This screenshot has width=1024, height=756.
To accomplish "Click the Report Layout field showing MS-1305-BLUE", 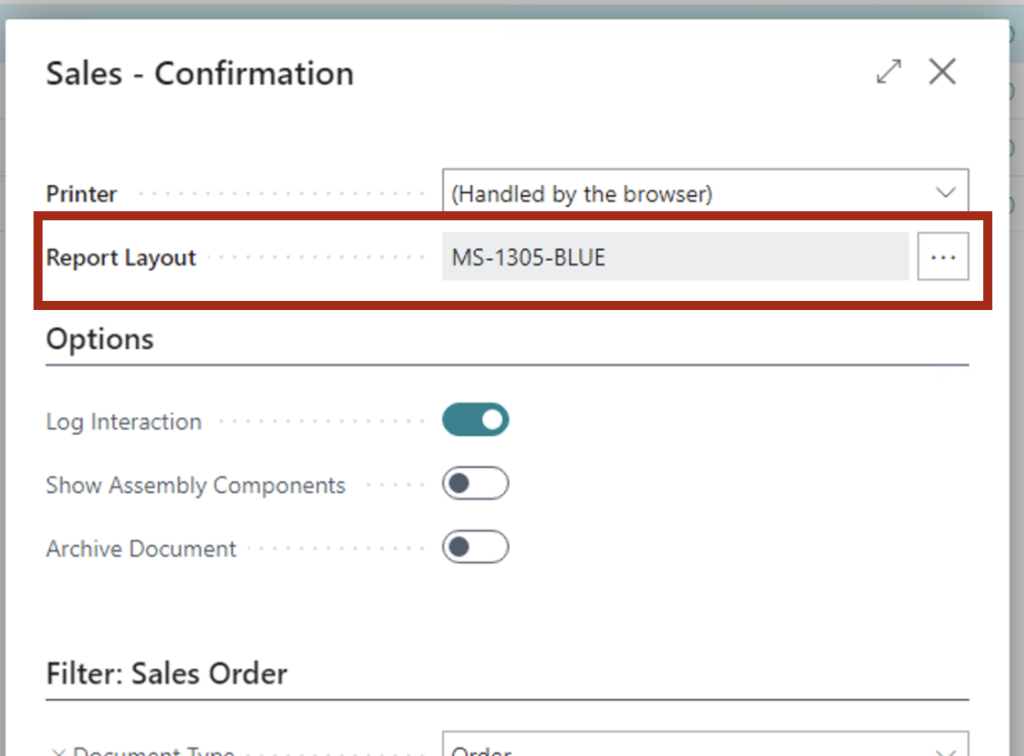I will [675, 258].
